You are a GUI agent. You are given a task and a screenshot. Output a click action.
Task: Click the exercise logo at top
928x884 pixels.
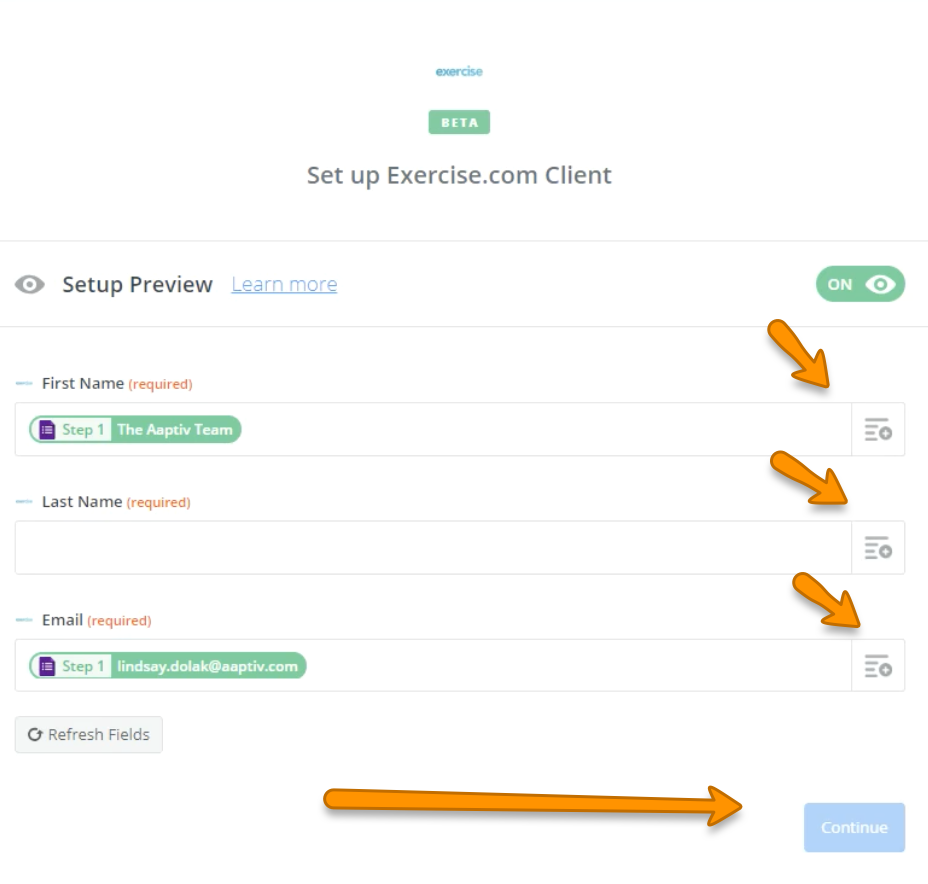459,72
